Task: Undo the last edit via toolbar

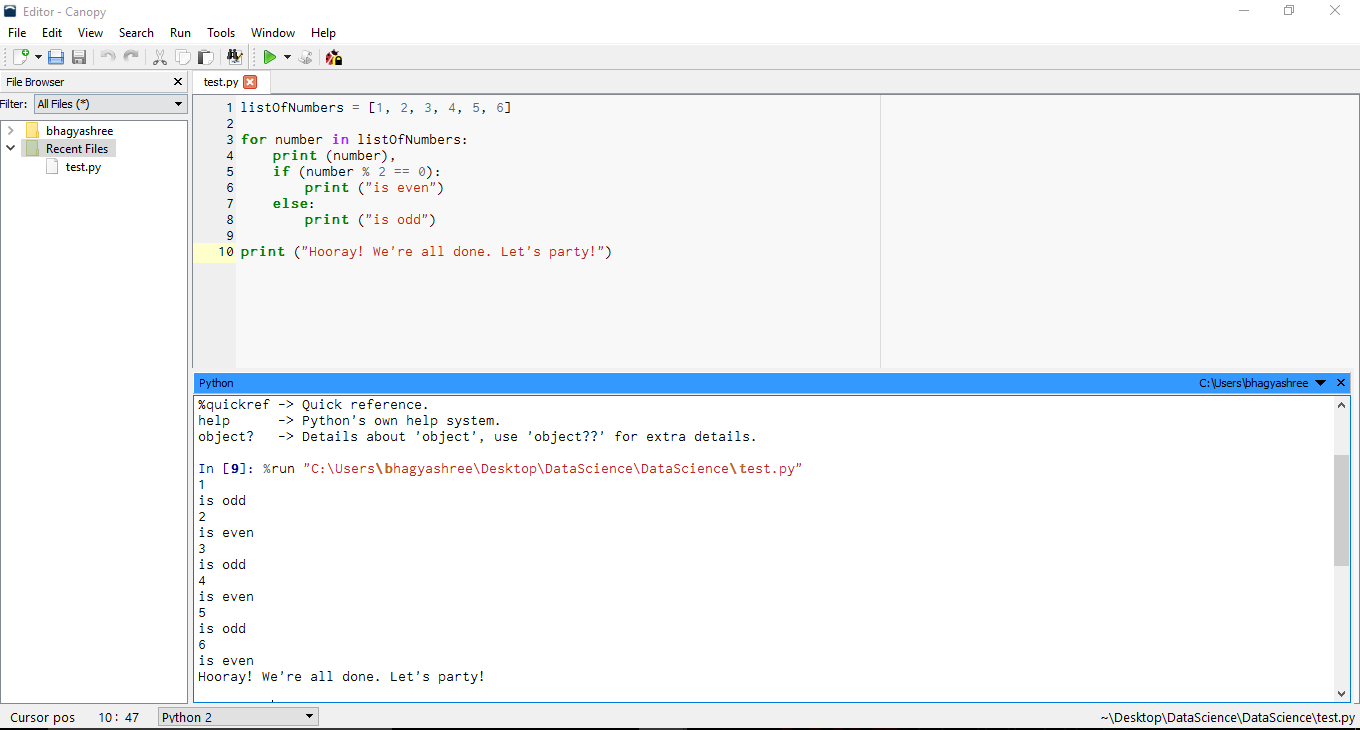Action: pos(108,58)
